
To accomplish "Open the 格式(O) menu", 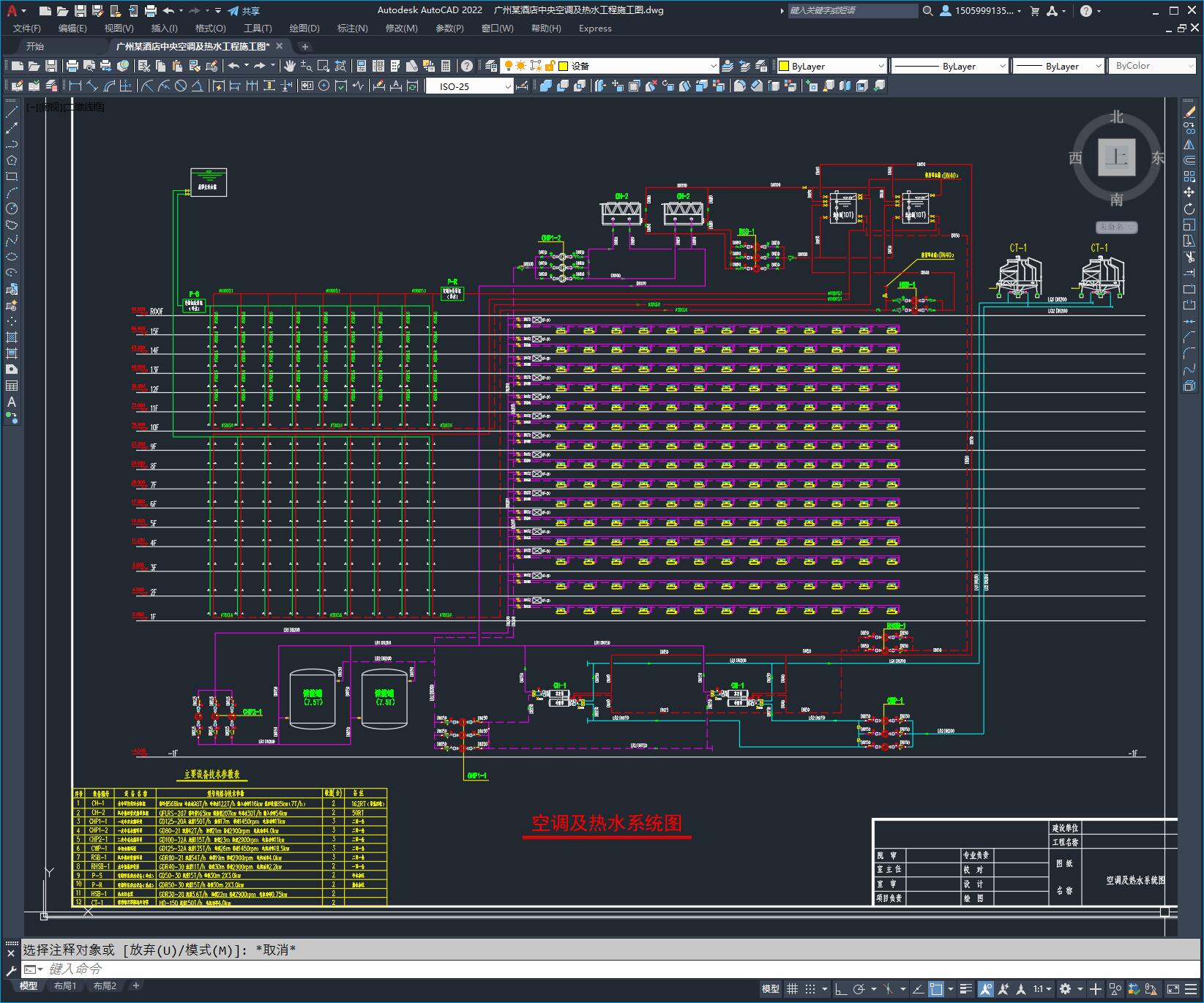I will tap(211, 28).
